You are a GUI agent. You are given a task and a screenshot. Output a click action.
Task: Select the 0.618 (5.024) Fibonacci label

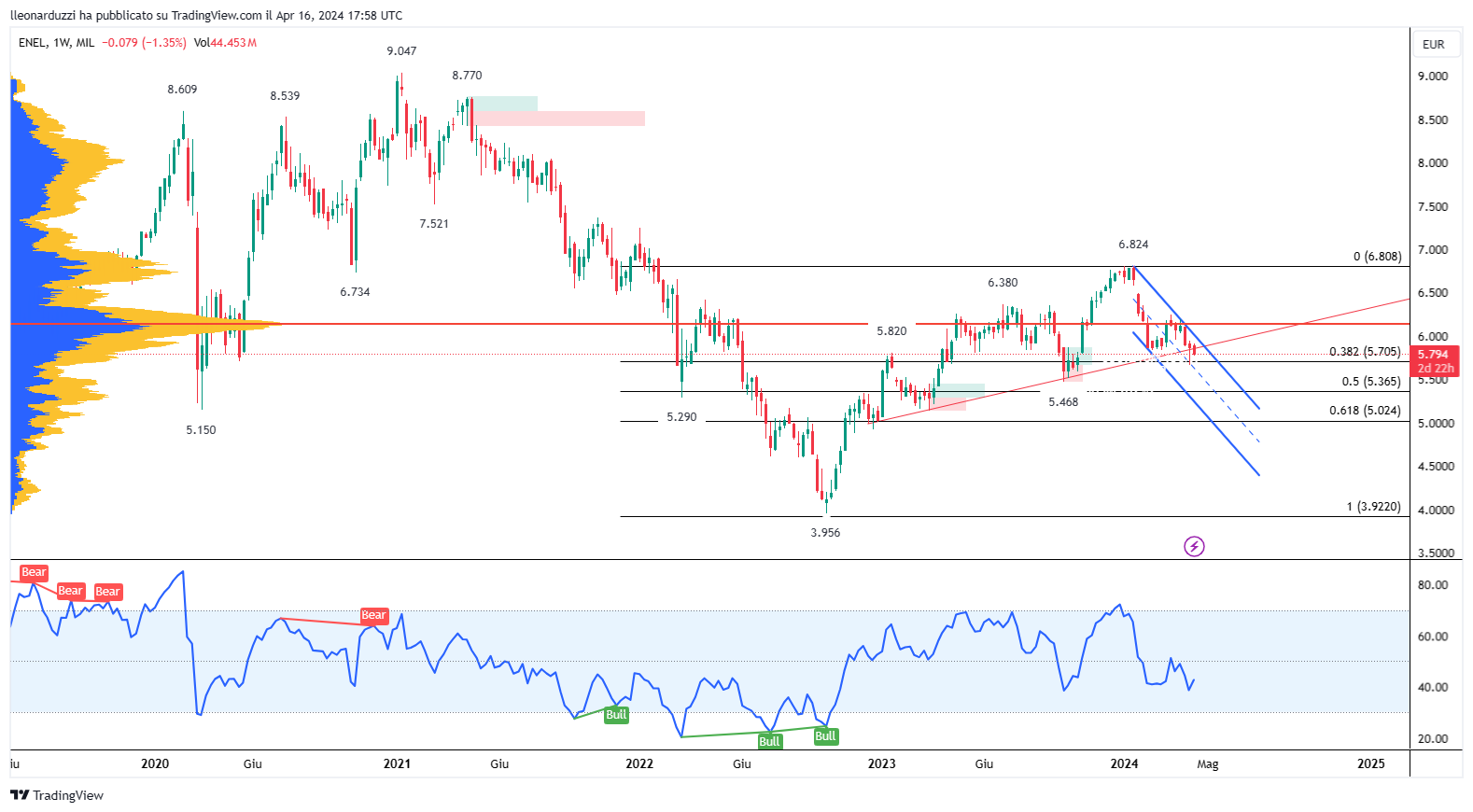pos(1366,411)
